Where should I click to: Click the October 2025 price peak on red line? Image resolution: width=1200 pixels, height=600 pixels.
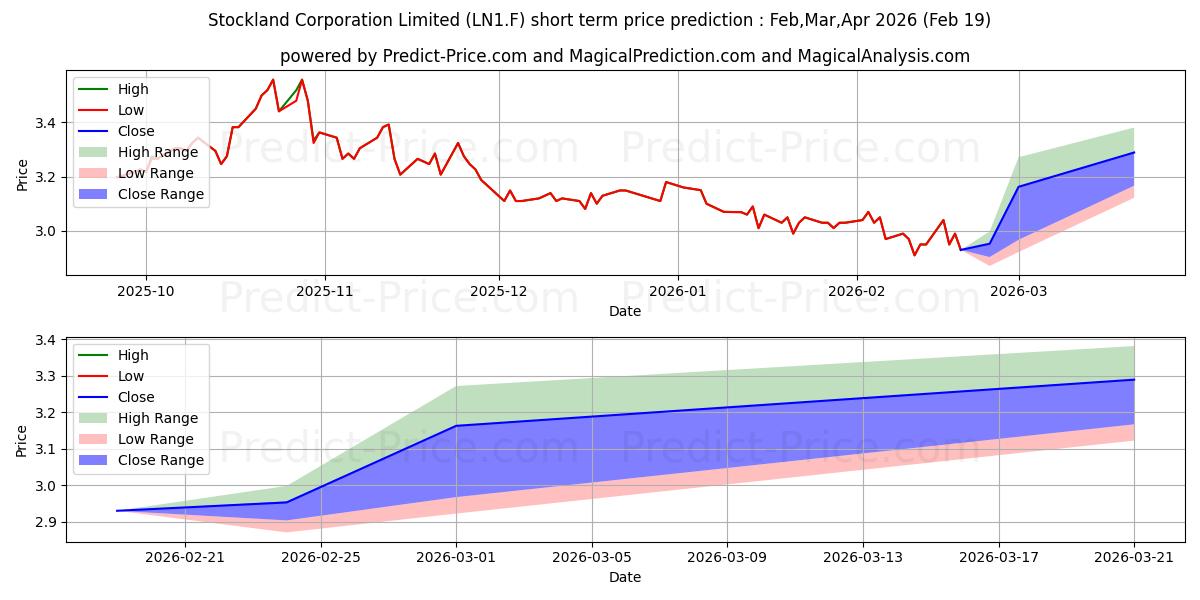click(x=273, y=80)
